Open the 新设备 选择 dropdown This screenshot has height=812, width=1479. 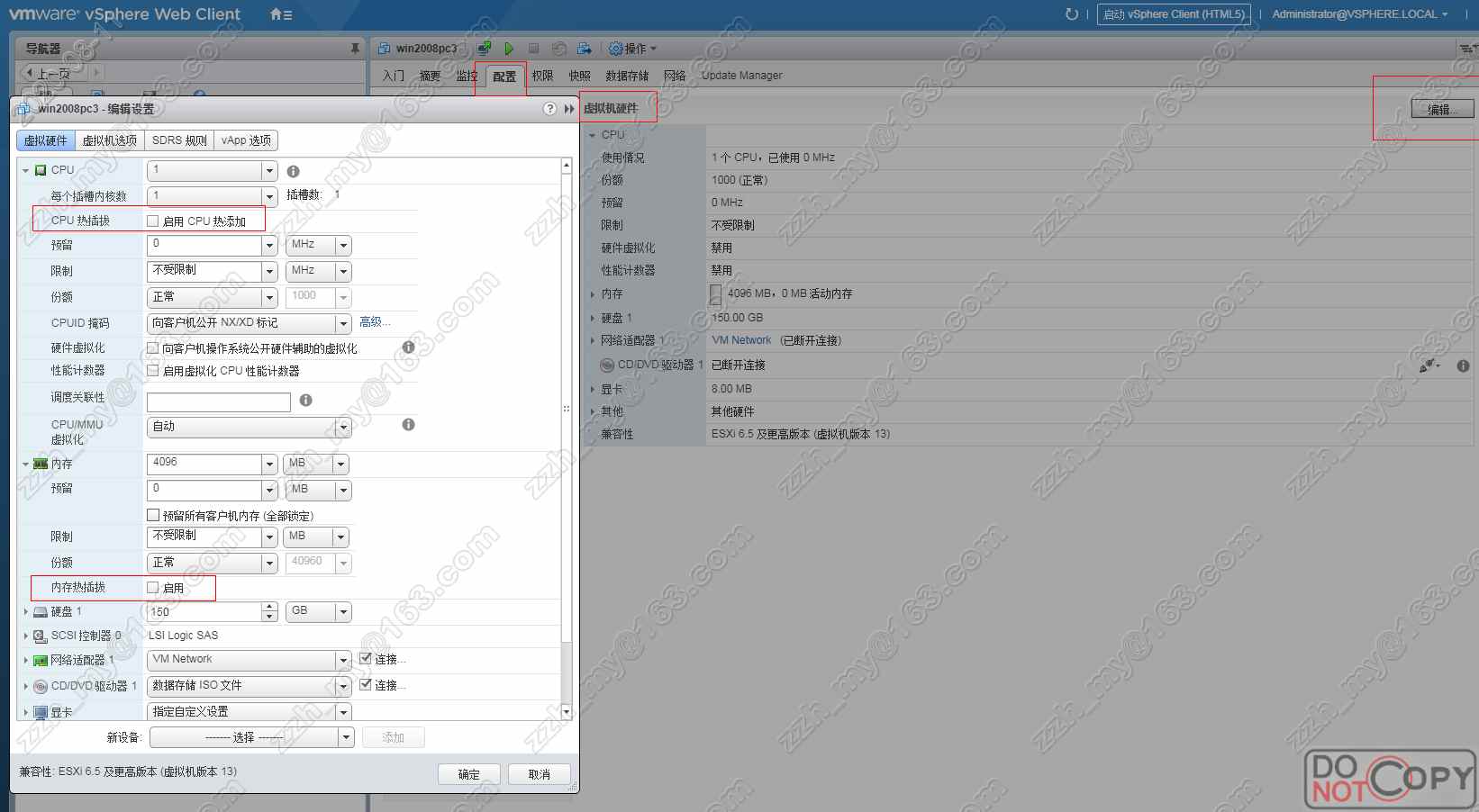coord(250,736)
